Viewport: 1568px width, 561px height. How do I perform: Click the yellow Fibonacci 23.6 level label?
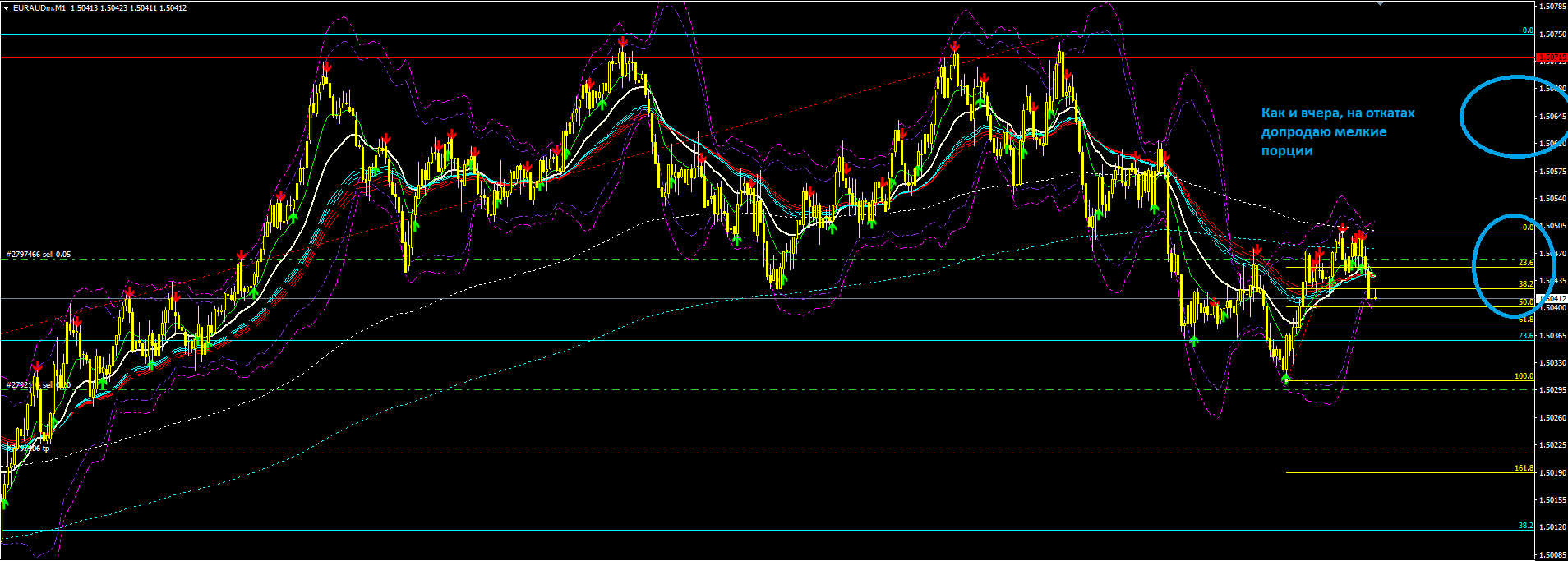point(1525,263)
